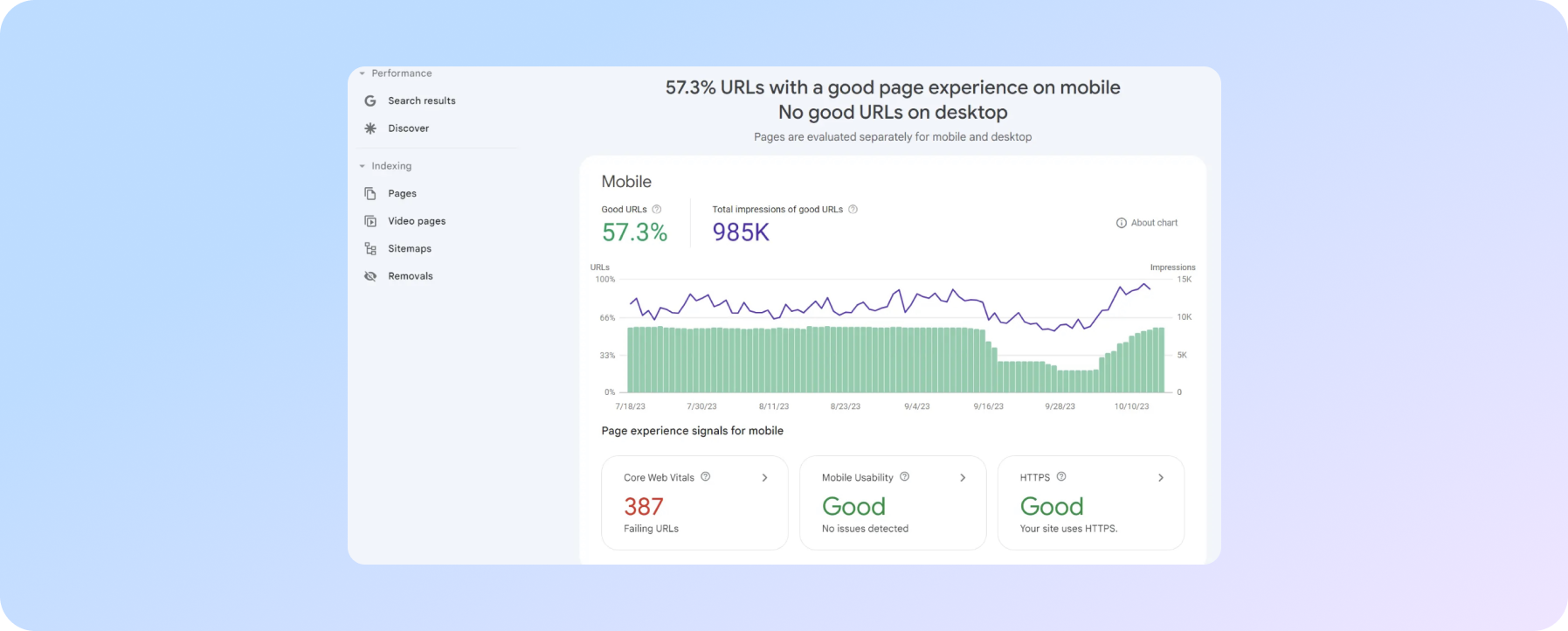Click the 10/10/23 axis date label
The height and width of the screenshot is (631, 1568).
pos(1131,406)
